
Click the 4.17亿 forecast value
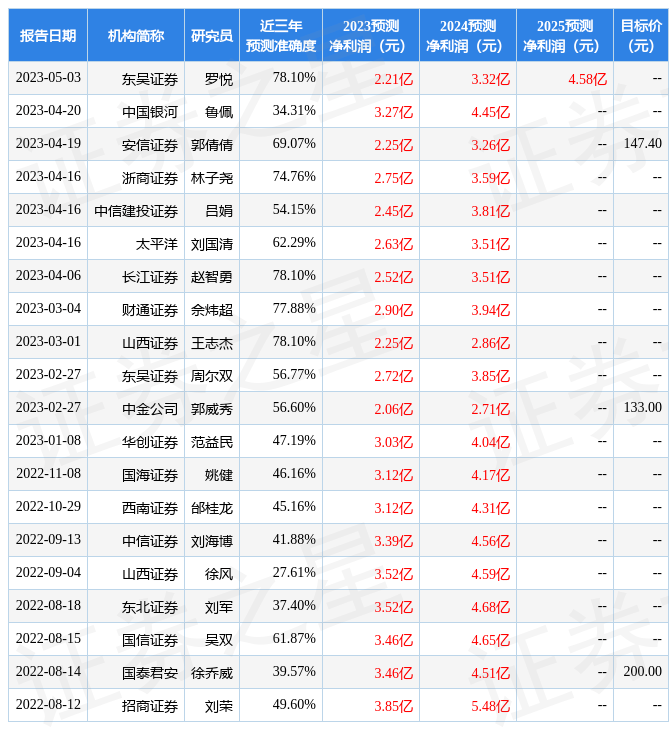pyautogui.click(x=491, y=476)
